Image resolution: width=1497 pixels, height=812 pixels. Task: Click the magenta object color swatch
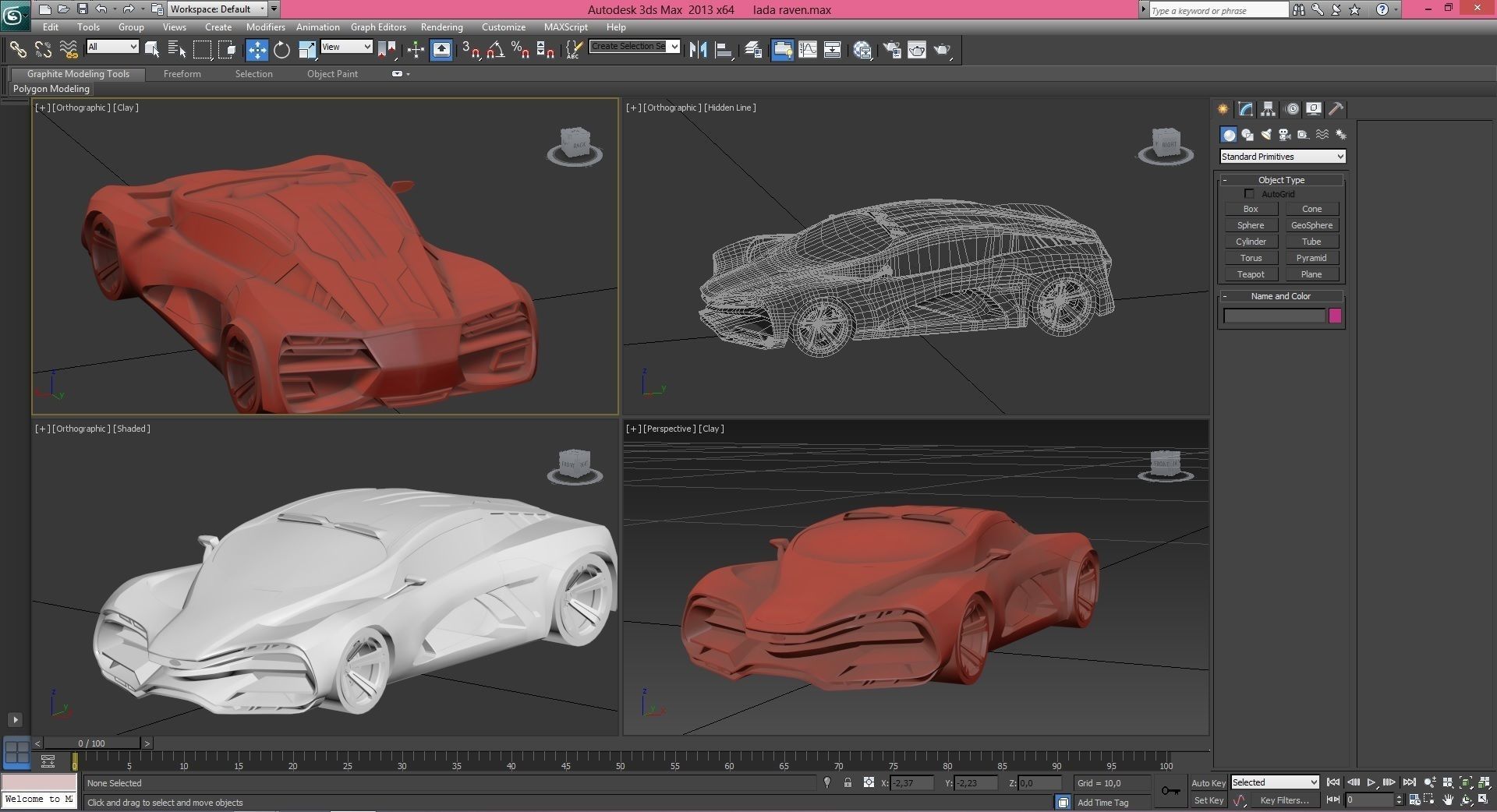1335,316
